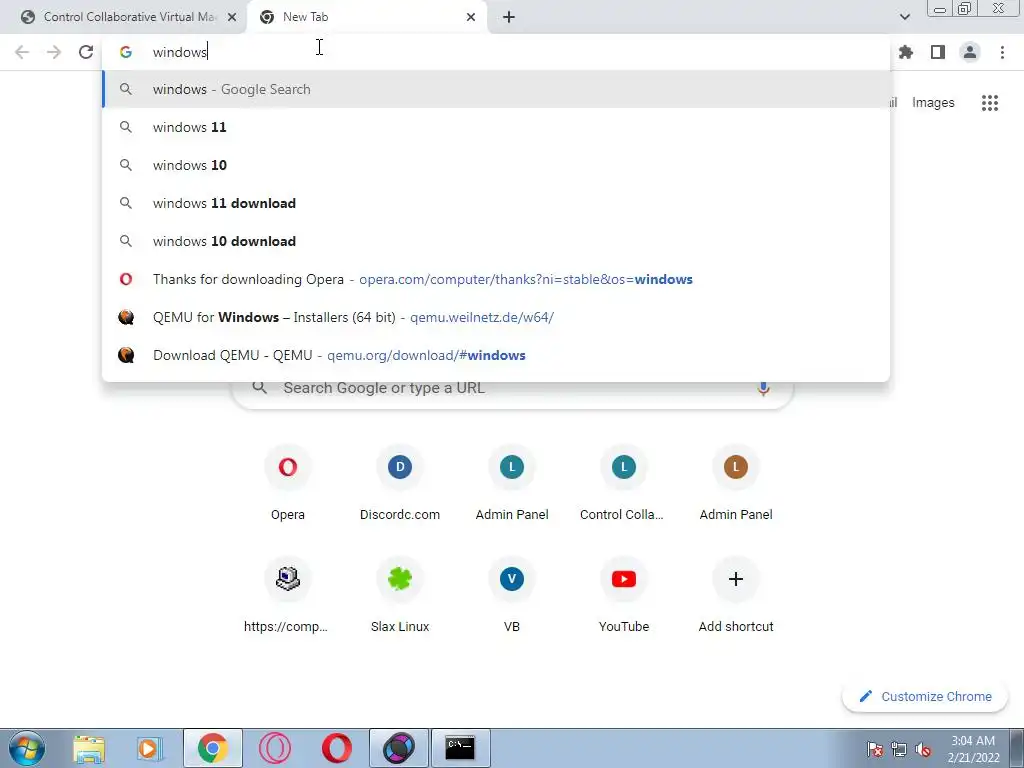Viewport: 1024px width, 768px height.
Task: Close the Control Collaborative Virtual tab
Action: pos(232,17)
